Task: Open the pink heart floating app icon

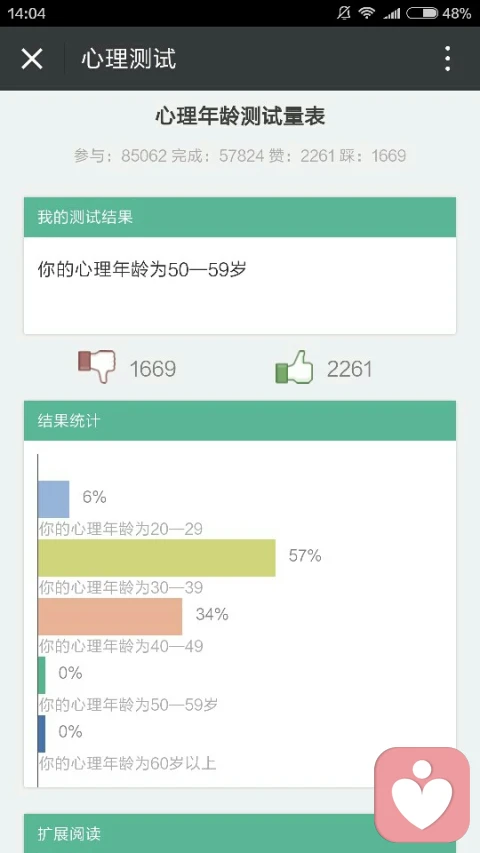Action: 422,794
